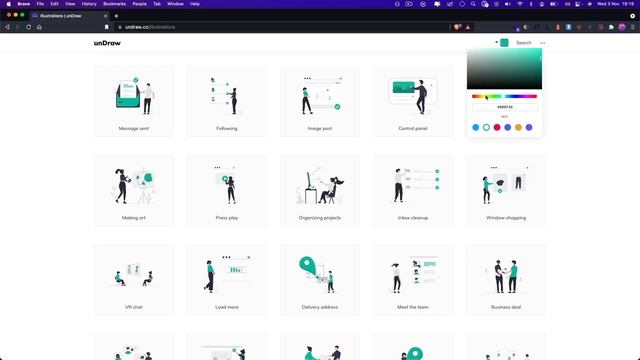This screenshot has width=640, height=360.
Task: Open the Making art illustration card
Action: 133,191
